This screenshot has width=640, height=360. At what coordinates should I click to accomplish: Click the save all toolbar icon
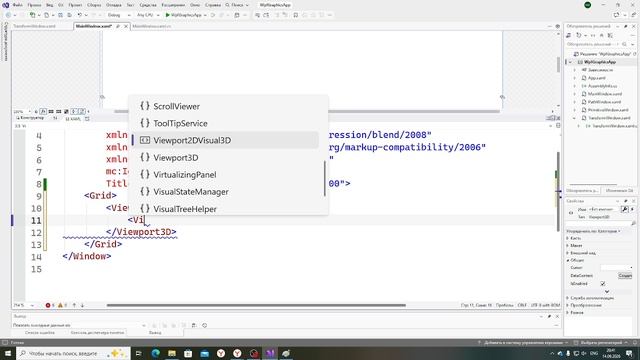pyautogui.click(x=70, y=15)
